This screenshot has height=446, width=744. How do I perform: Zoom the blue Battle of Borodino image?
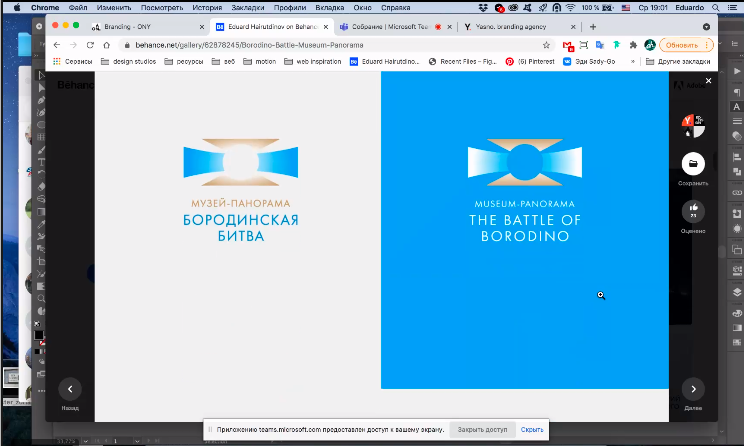pos(525,230)
